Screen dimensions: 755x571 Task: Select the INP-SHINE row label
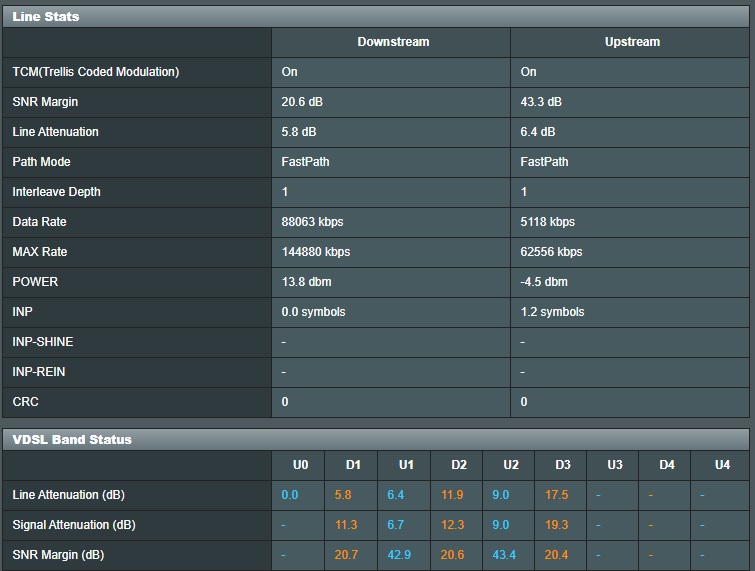click(x=43, y=341)
